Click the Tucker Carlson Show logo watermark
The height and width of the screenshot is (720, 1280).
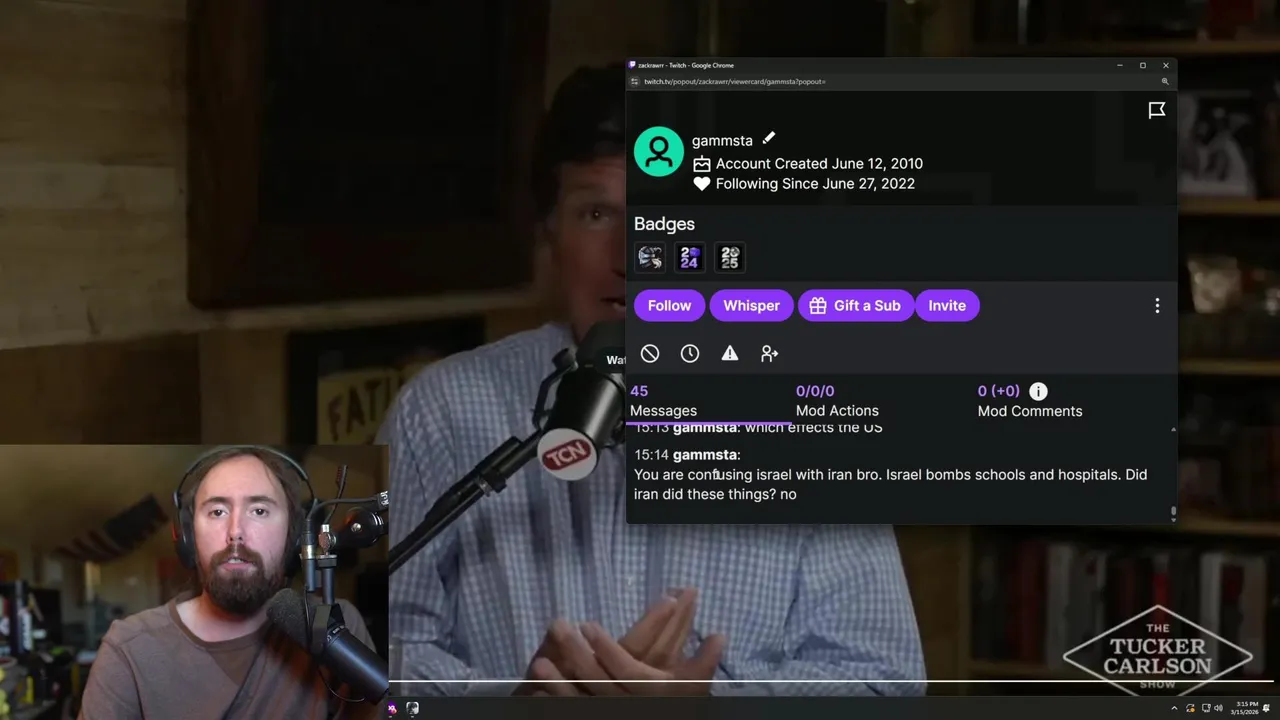pos(1157,657)
